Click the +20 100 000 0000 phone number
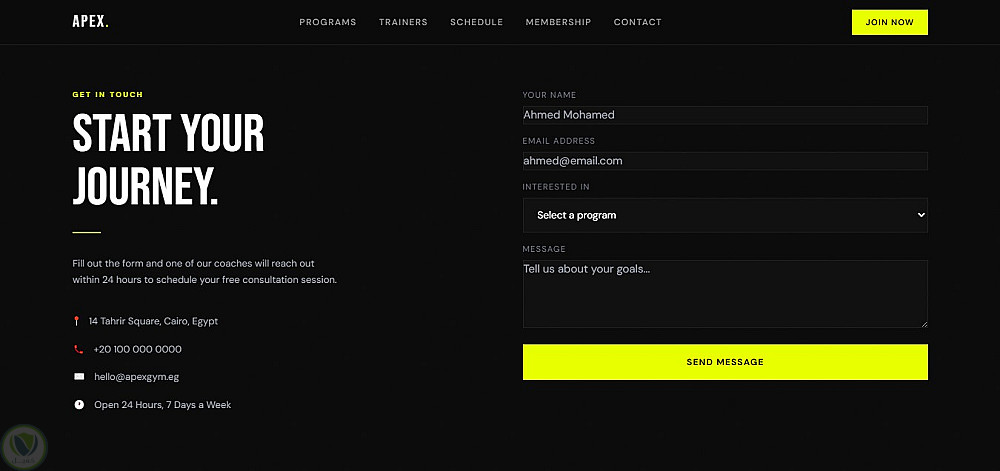 coord(138,349)
